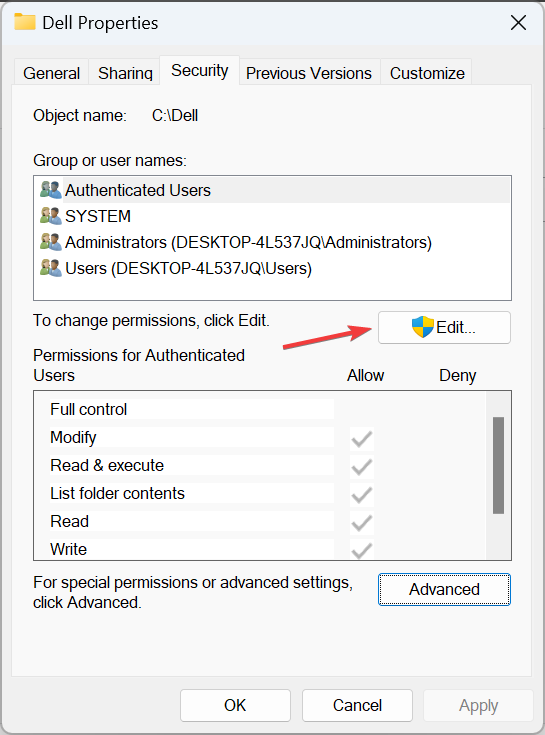Click the UAC shield icon on Edit
545x735 pixels.
[x=423, y=327]
